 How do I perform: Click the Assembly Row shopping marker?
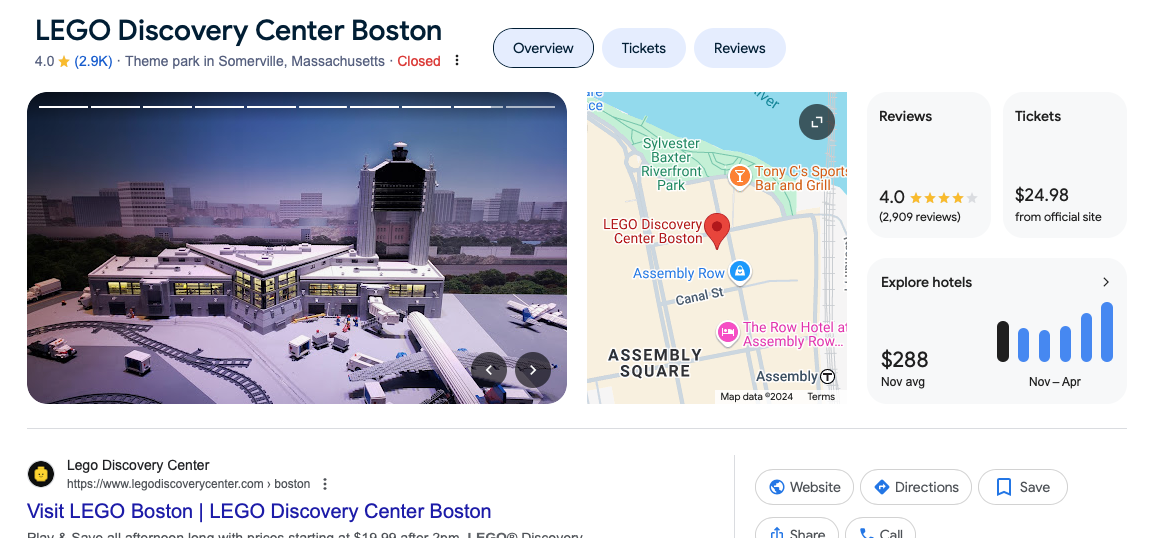[739, 272]
